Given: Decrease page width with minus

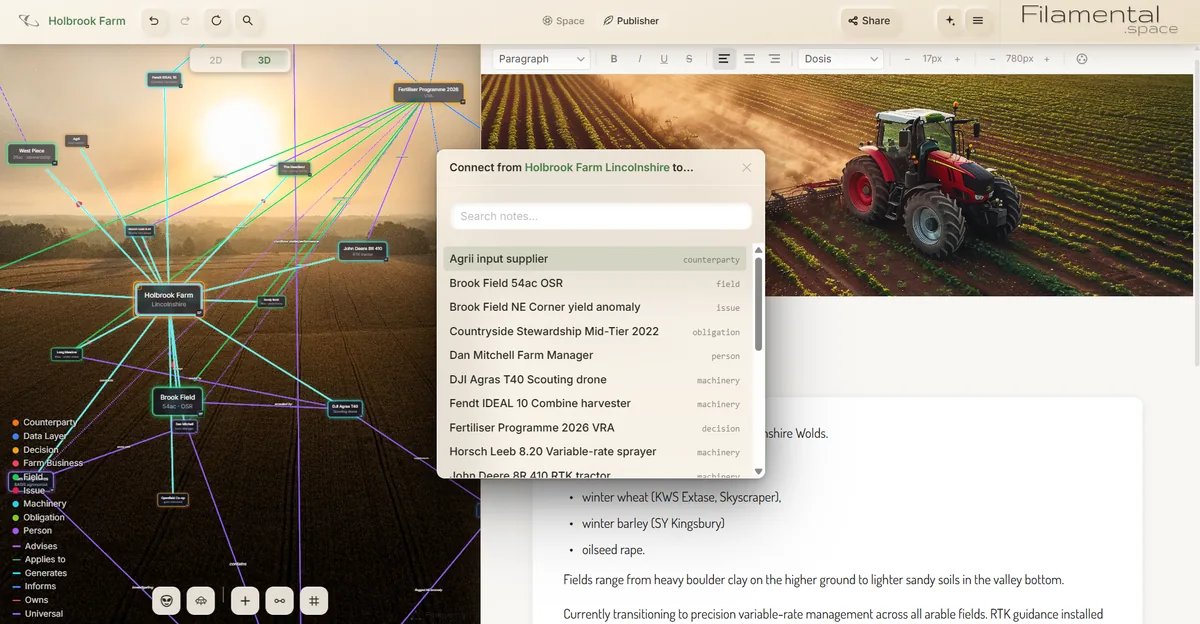Looking at the screenshot, I should [x=992, y=59].
